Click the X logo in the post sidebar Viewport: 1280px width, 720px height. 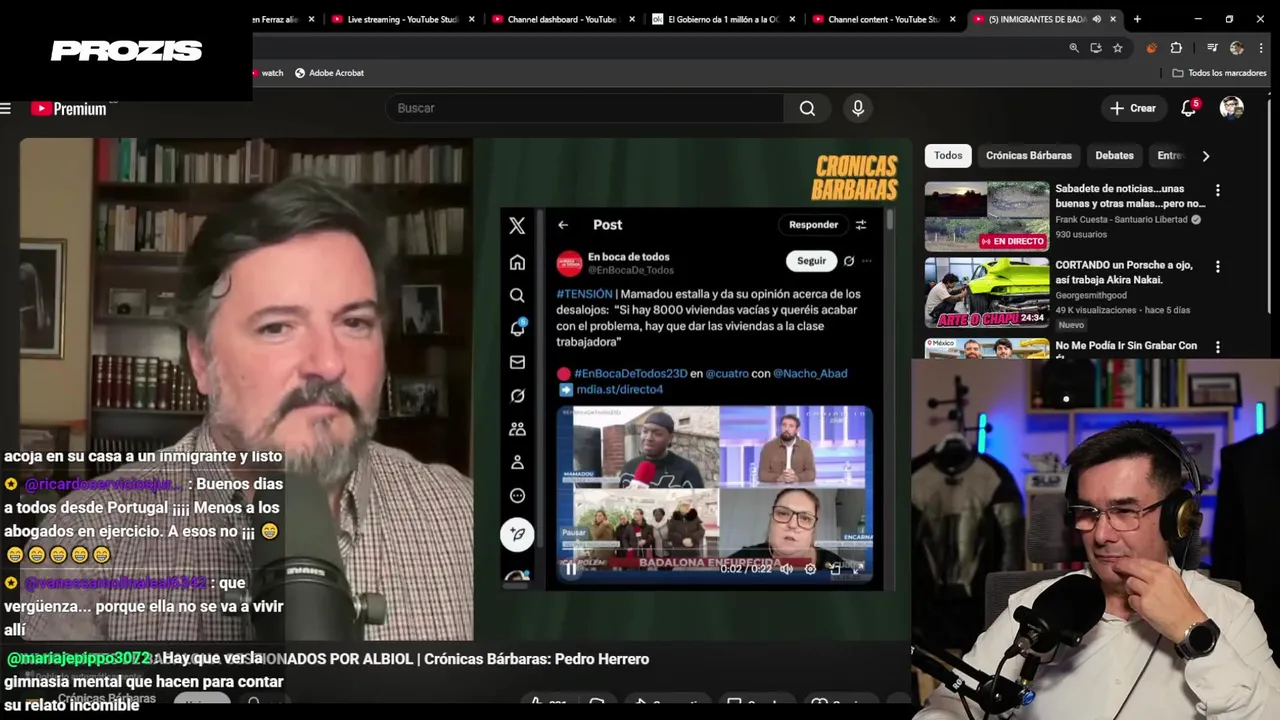(x=517, y=226)
